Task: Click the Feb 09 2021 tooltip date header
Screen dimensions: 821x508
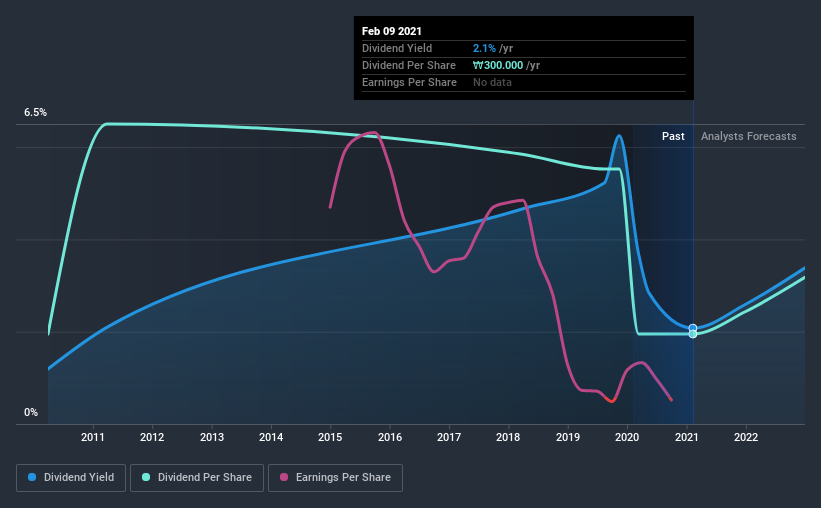Action: click(x=392, y=31)
